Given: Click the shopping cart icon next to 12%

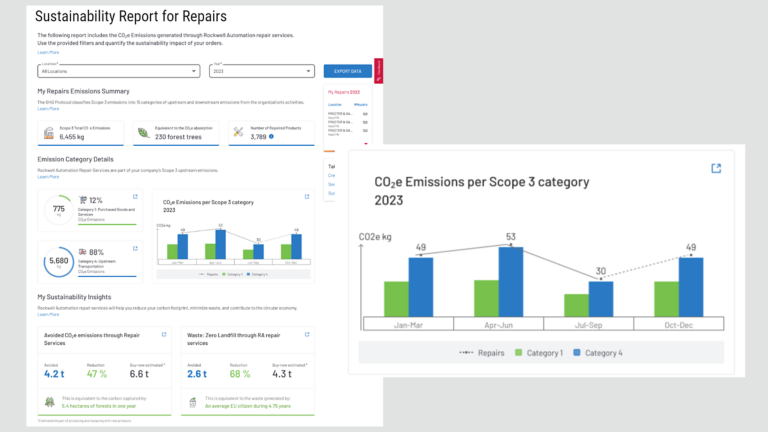Looking at the screenshot, I should 83,200.
